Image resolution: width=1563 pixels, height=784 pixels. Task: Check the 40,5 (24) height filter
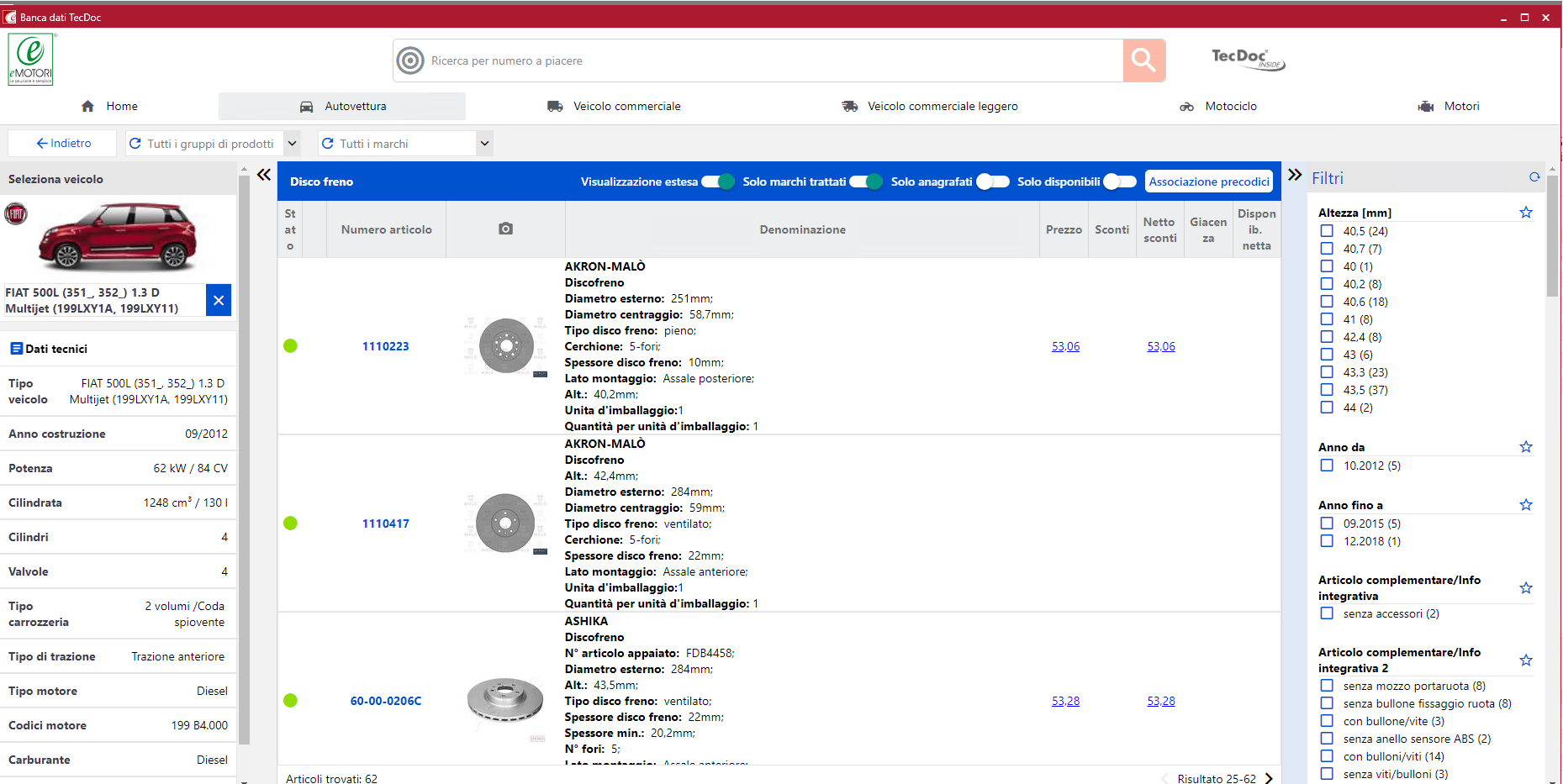[x=1327, y=231]
